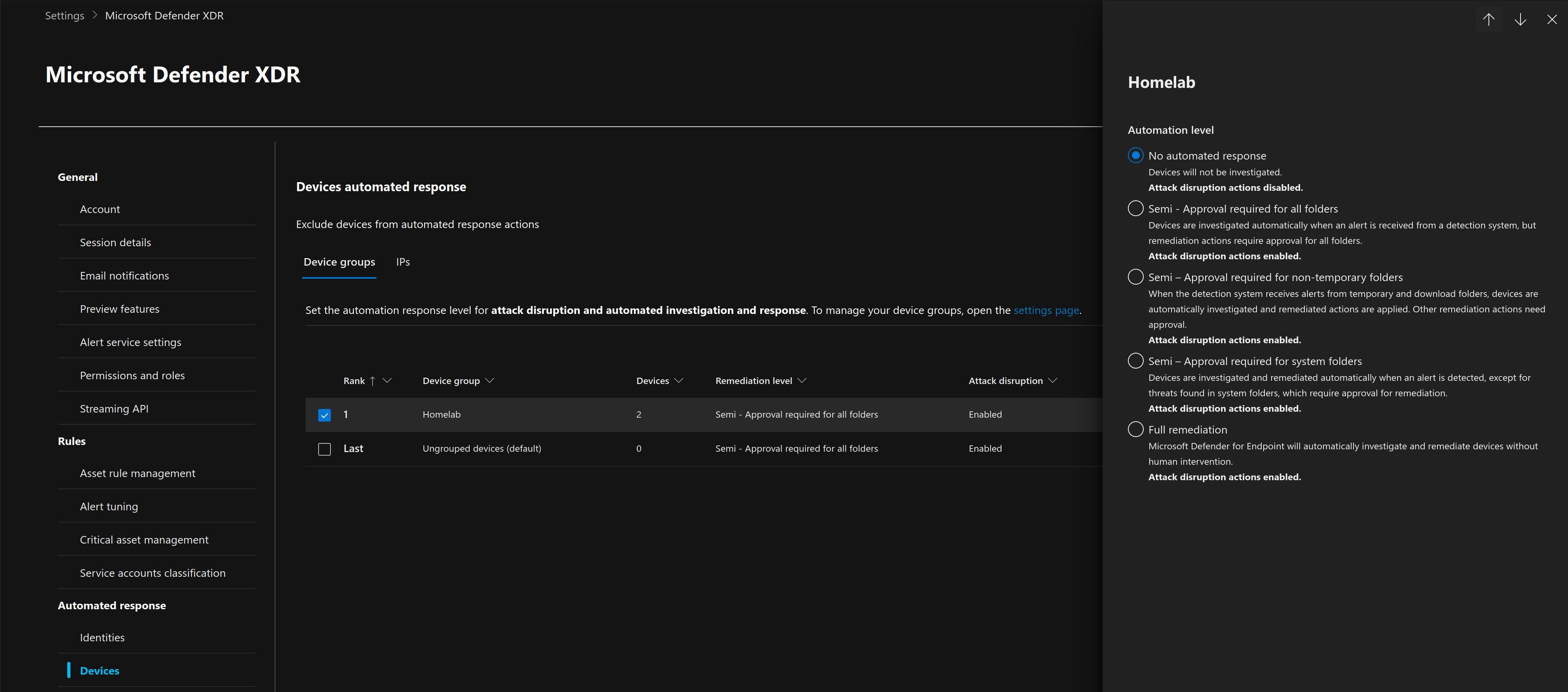Open the Attack disruption column filter chevron
The height and width of the screenshot is (692, 1568).
pyautogui.click(x=1052, y=381)
